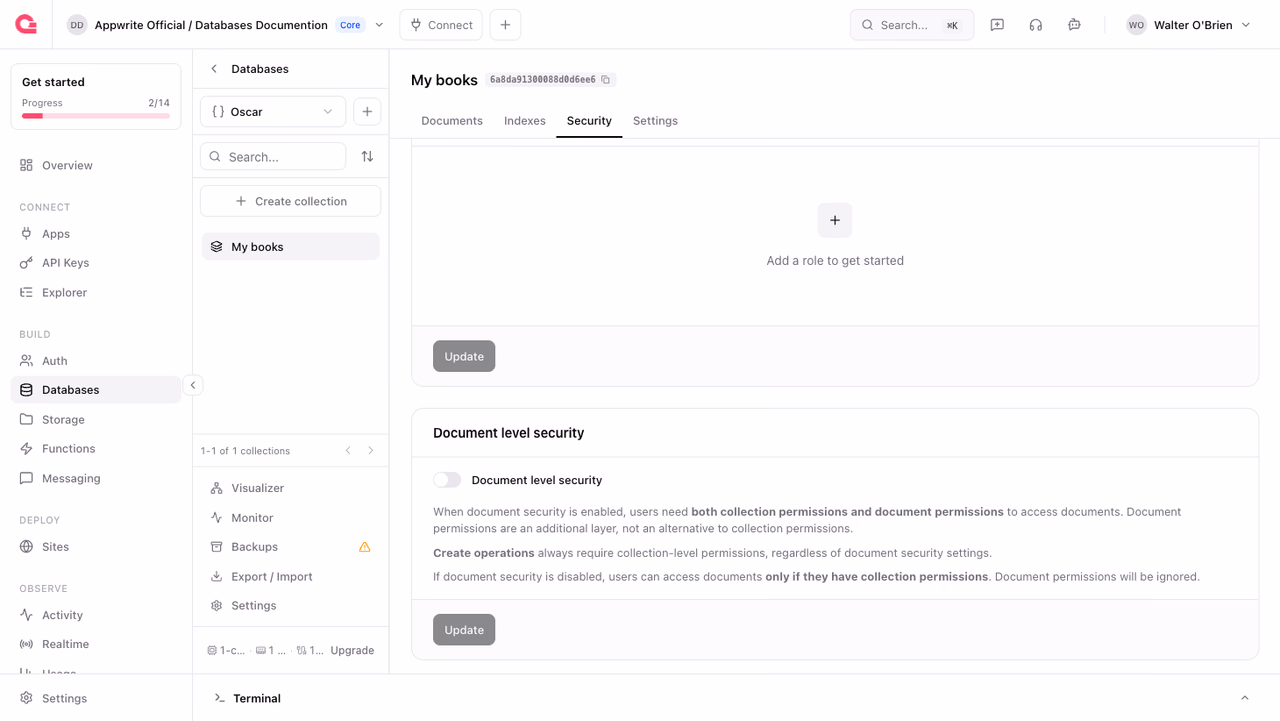Open Walter O'Brien account menu

click(x=1189, y=25)
